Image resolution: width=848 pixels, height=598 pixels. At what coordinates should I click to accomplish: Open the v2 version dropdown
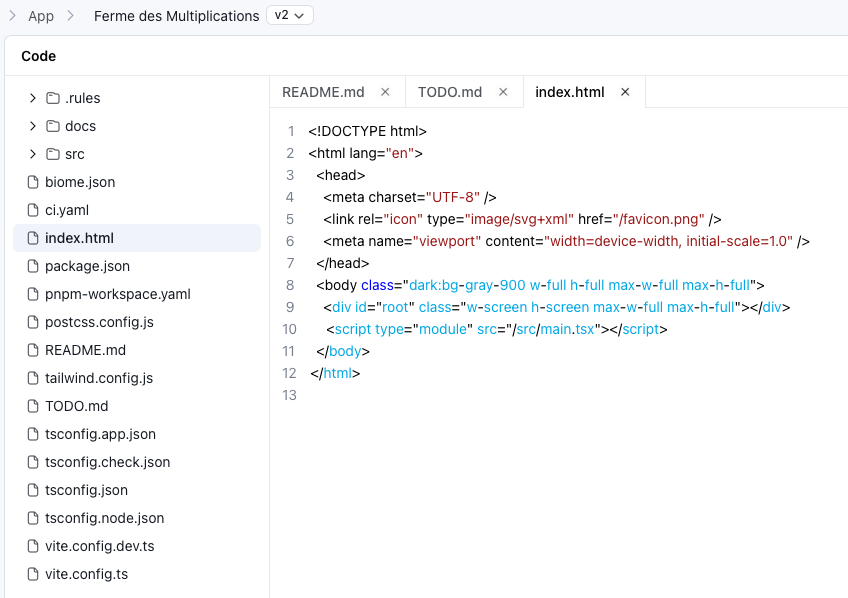point(290,16)
